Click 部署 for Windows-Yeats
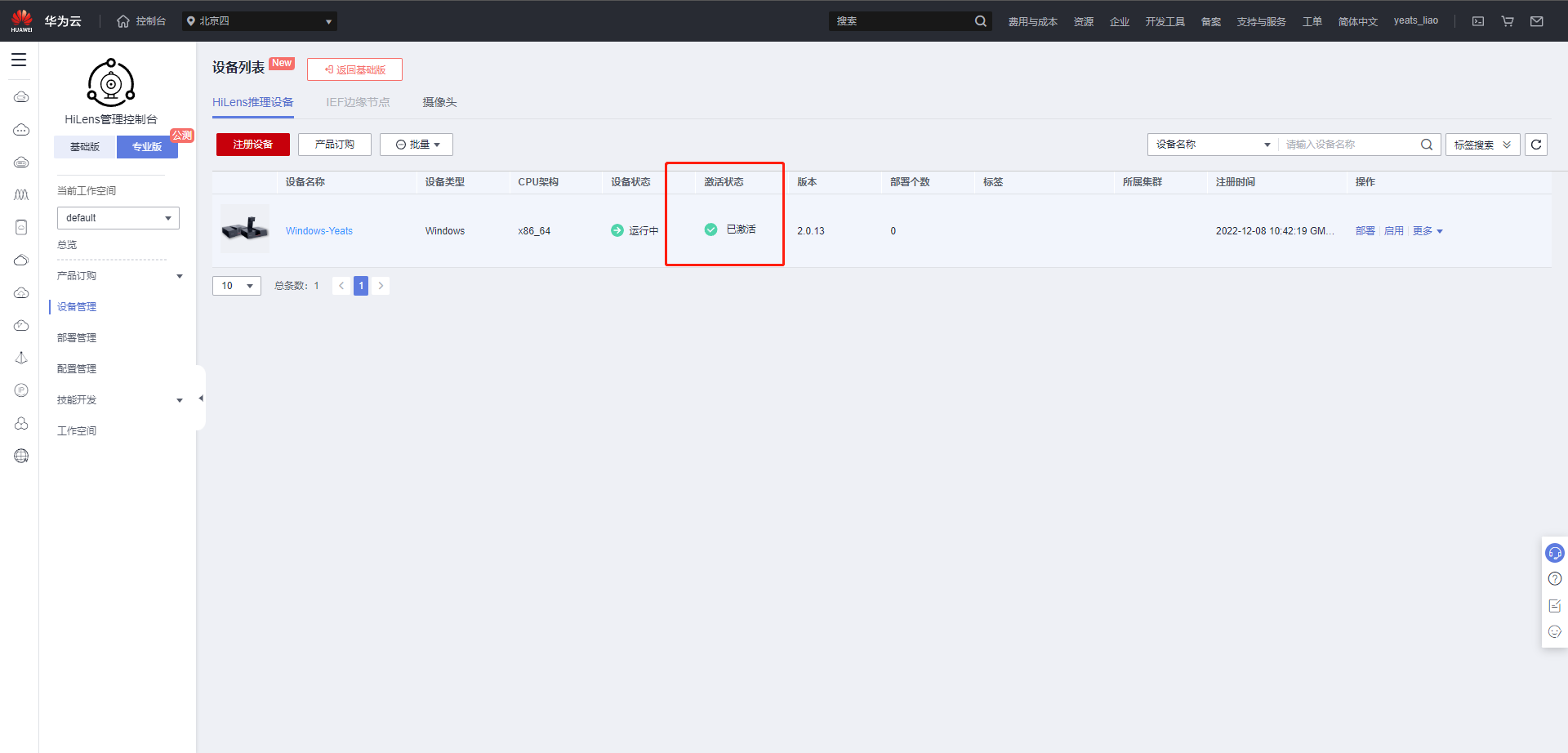The height and width of the screenshot is (753, 1568). (1365, 231)
